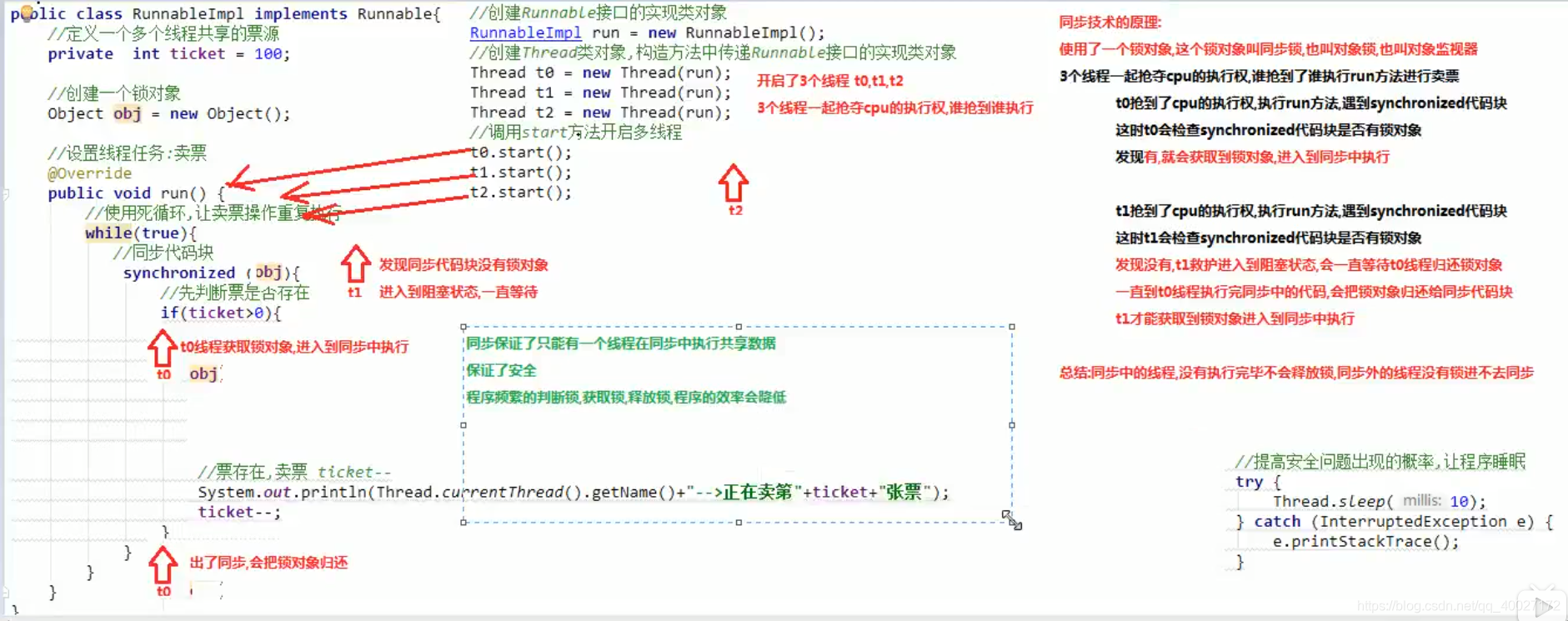Click the 'ticket--;' statement
The height and width of the screenshot is (621, 1568).
(239, 512)
